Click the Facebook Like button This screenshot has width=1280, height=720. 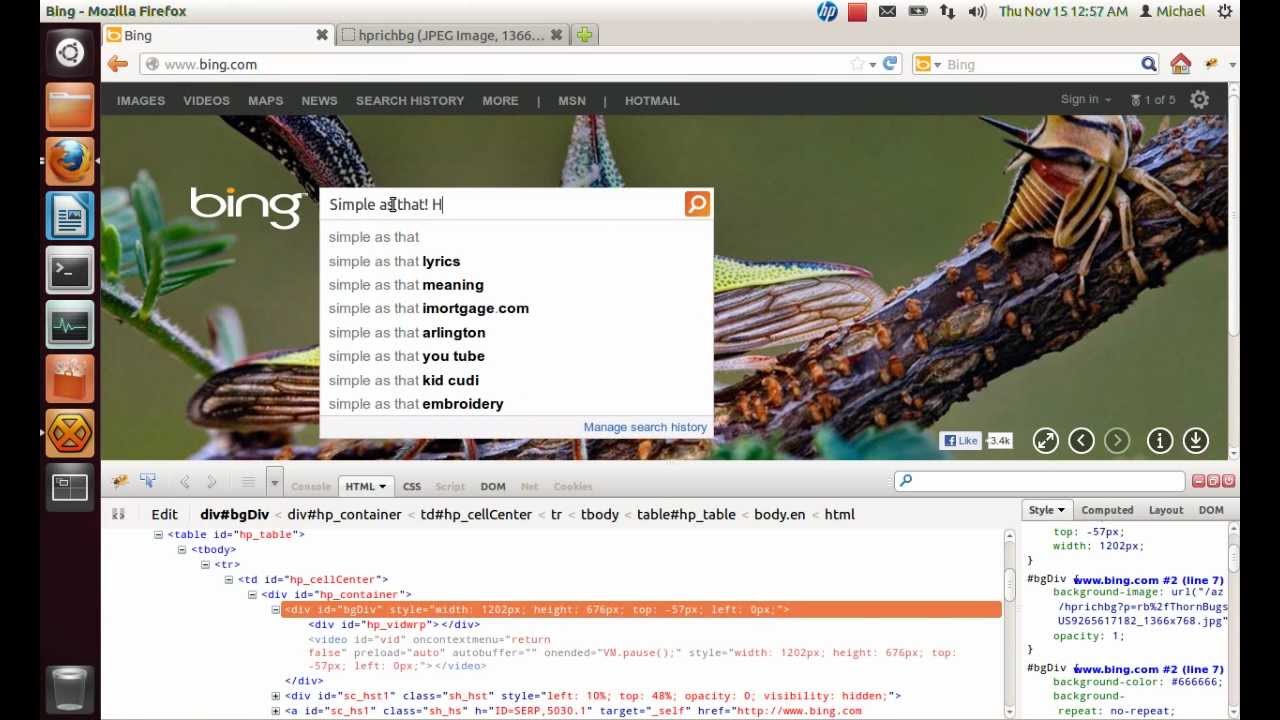pos(961,440)
